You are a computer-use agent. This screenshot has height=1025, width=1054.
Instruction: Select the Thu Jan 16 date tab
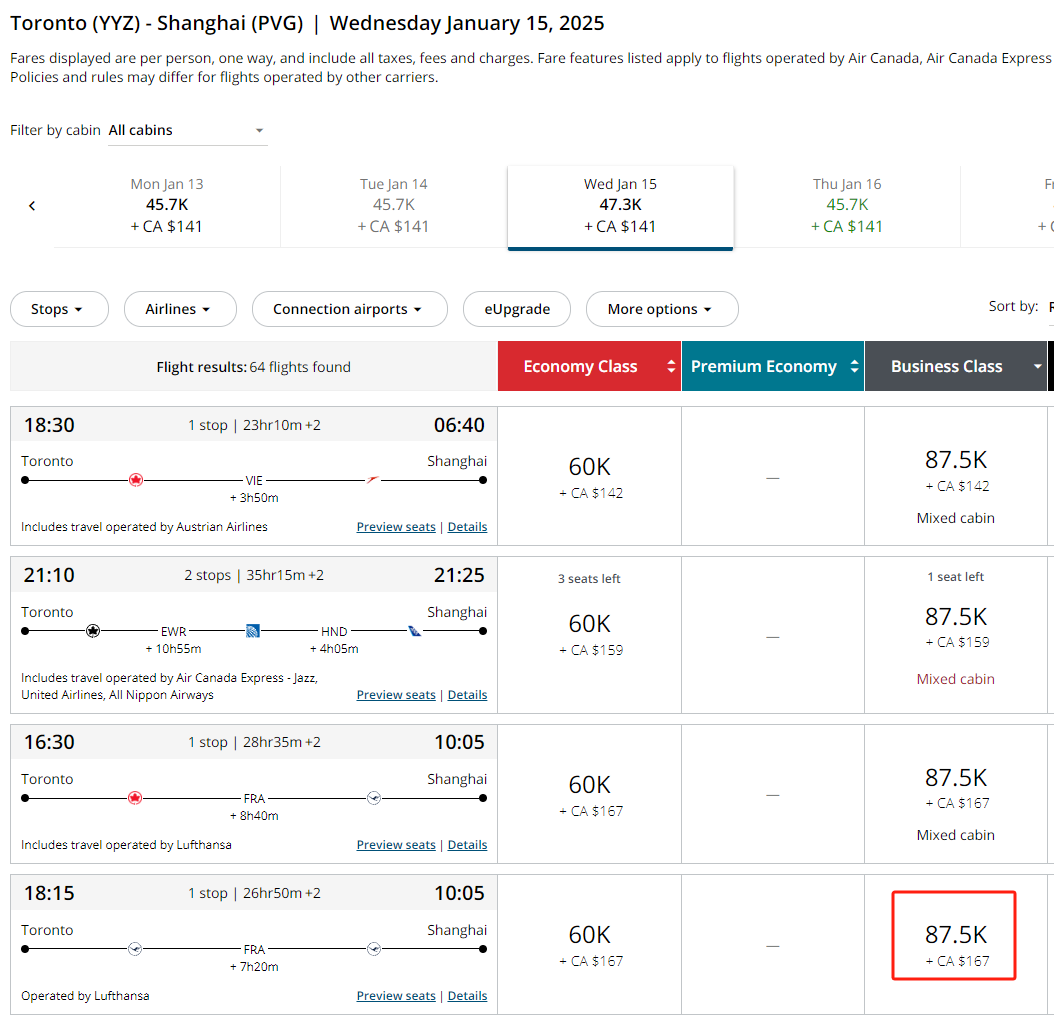(847, 206)
